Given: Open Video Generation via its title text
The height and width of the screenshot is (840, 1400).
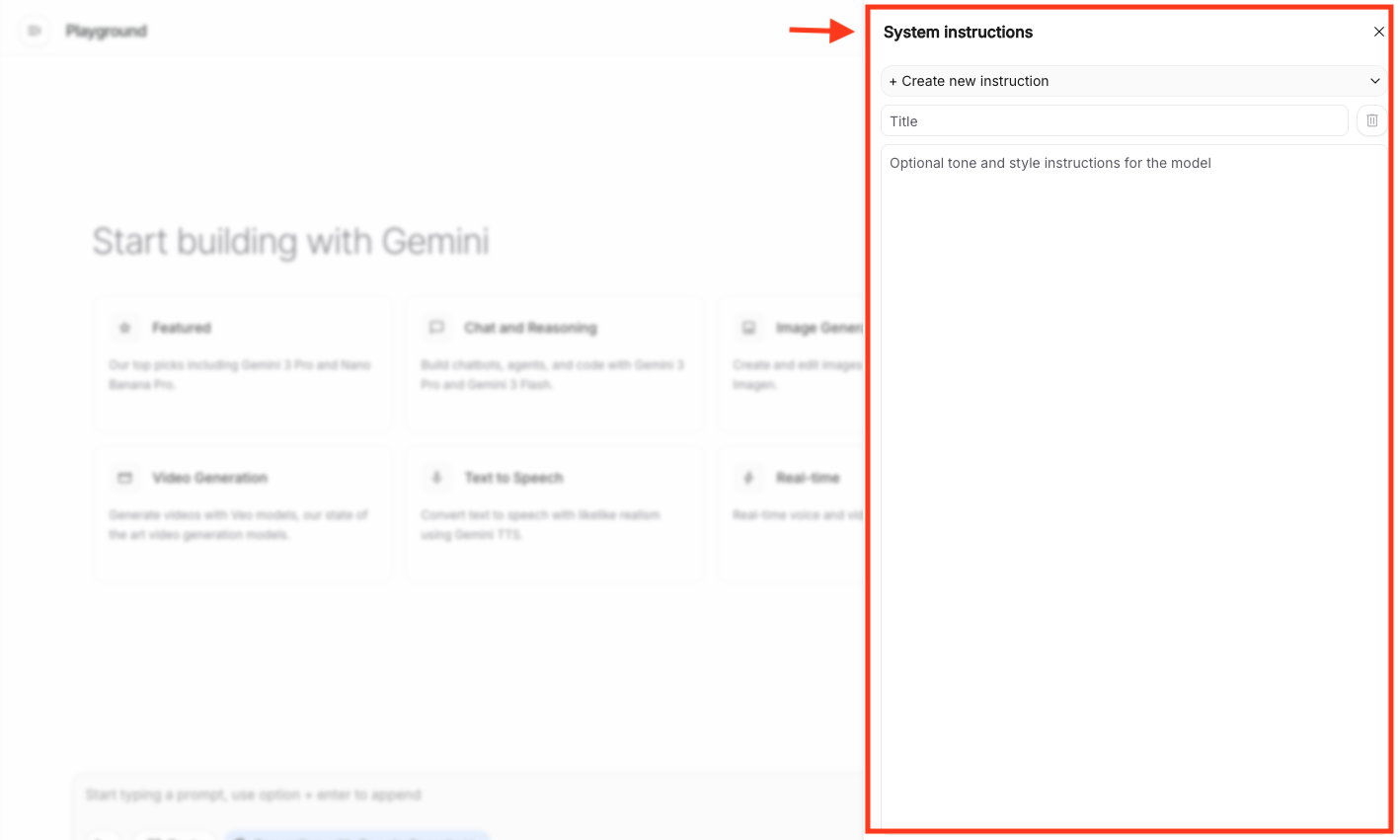Looking at the screenshot, I should click(x=209, y=478).
